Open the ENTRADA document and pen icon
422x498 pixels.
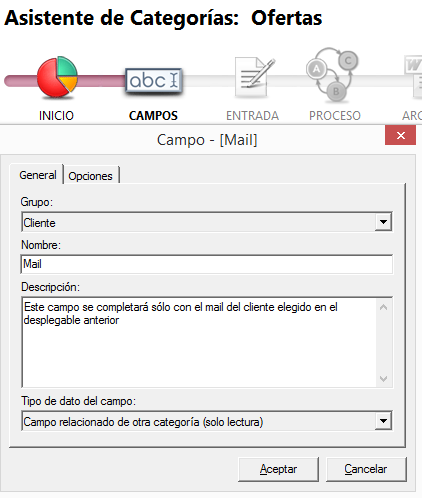click(254, 77)
